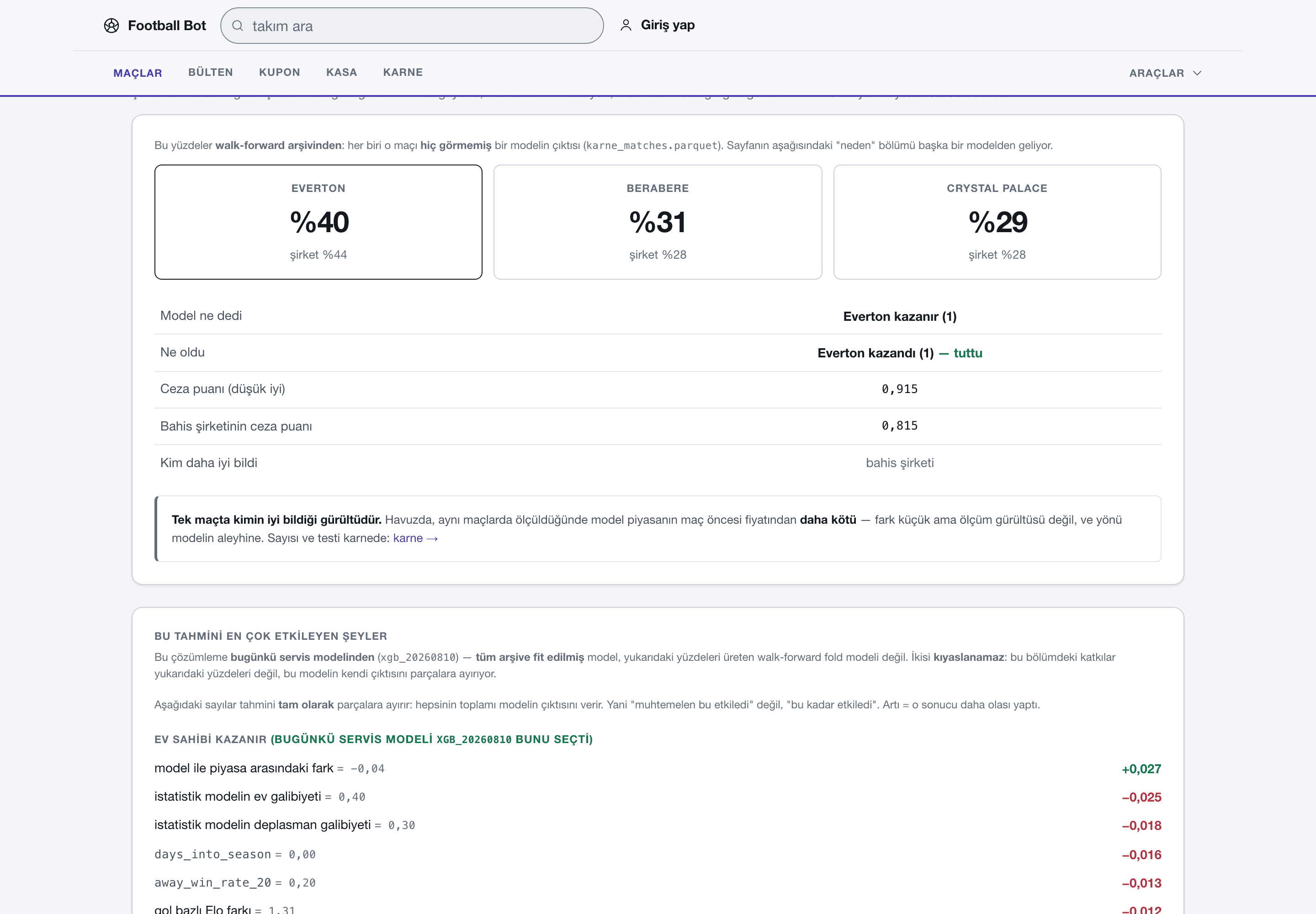Click the 'EV SAHİBİ KAZANIR' section heading
This screenshot has height=914, width=1316.
(373, 739)
